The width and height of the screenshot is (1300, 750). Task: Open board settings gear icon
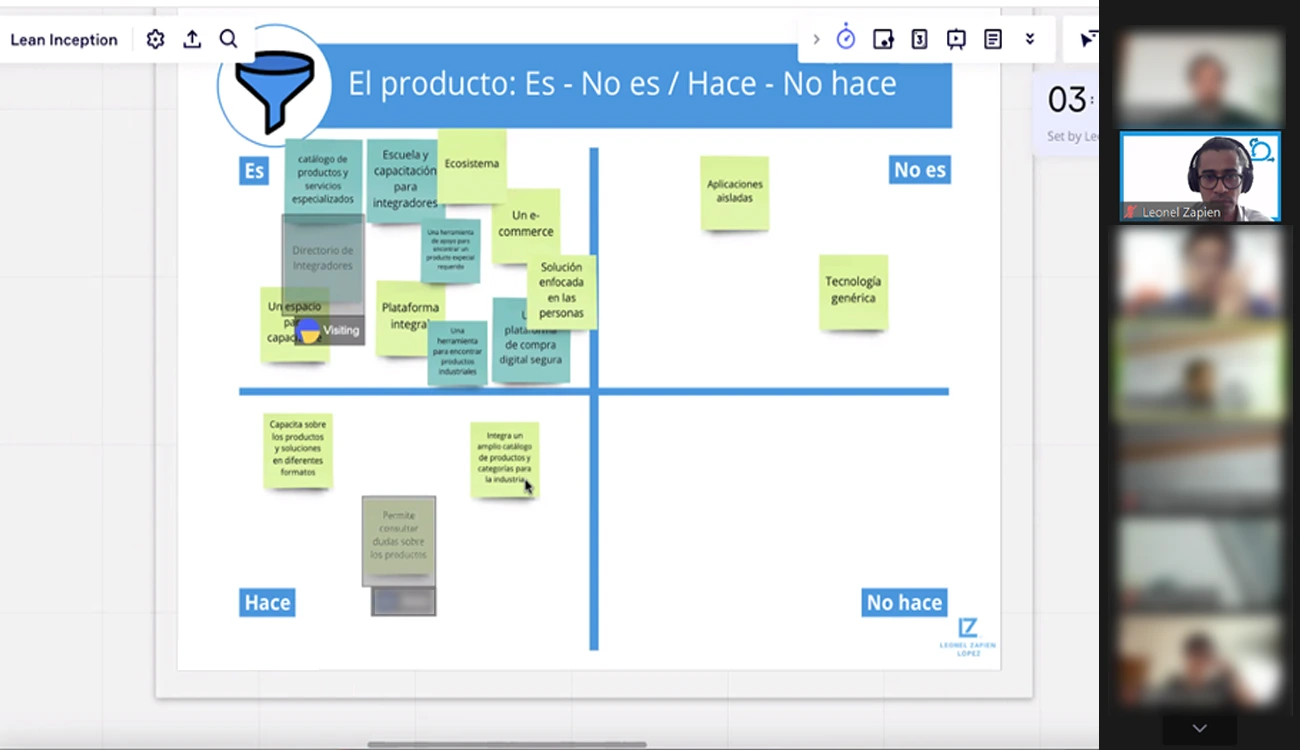click(x=155, y=39)
